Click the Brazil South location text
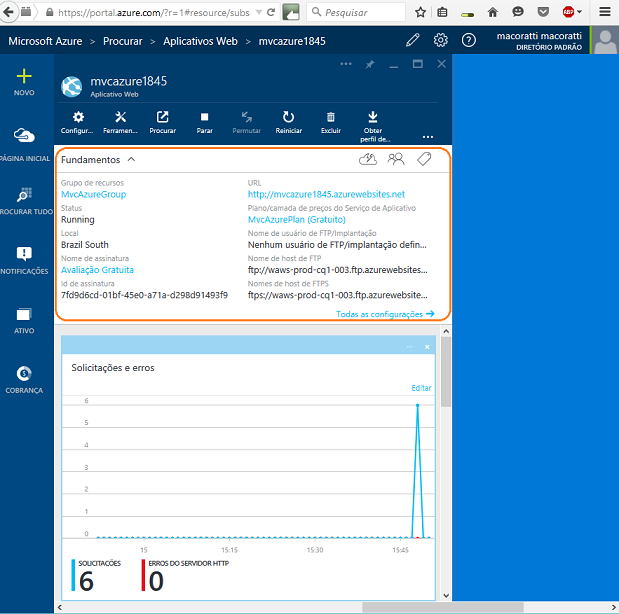Viewport: 619px width, 614px height. [84, 245]
